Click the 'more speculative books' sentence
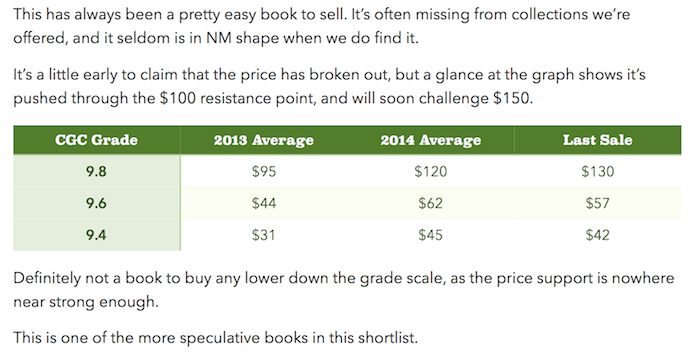This screenshot has height=361, width=700. click(215, 337)
